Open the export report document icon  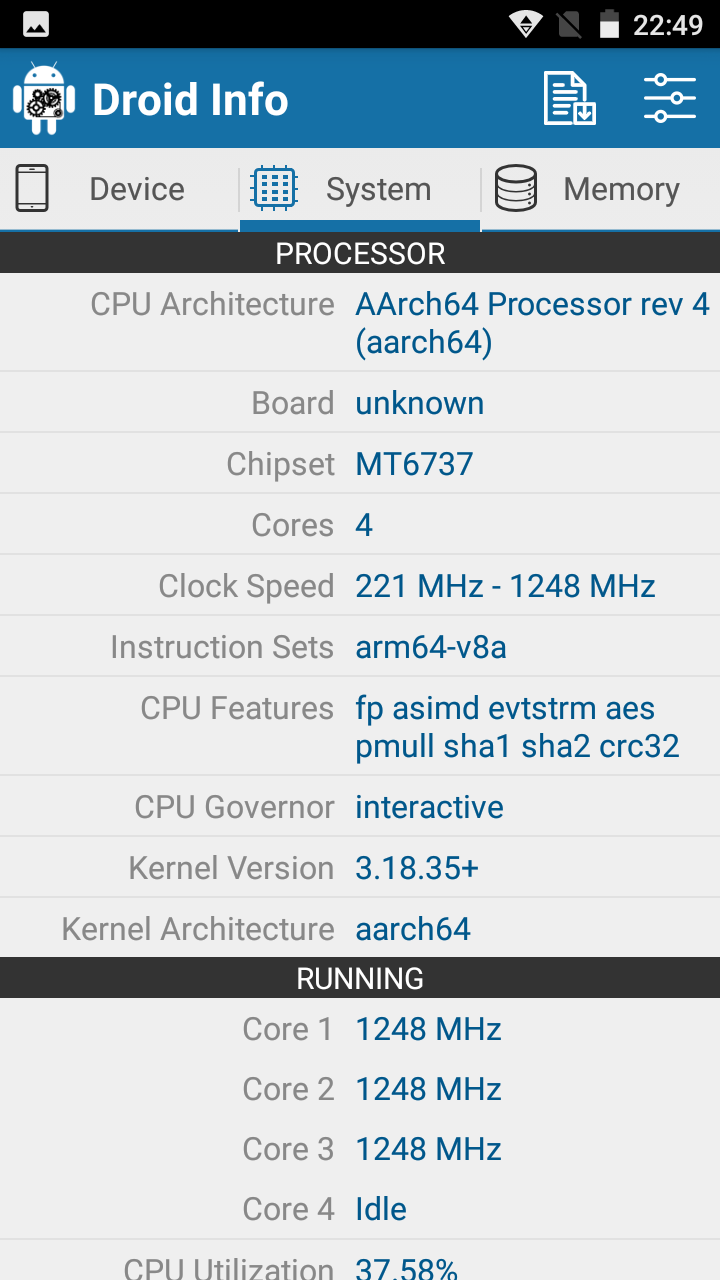point(569,99)
